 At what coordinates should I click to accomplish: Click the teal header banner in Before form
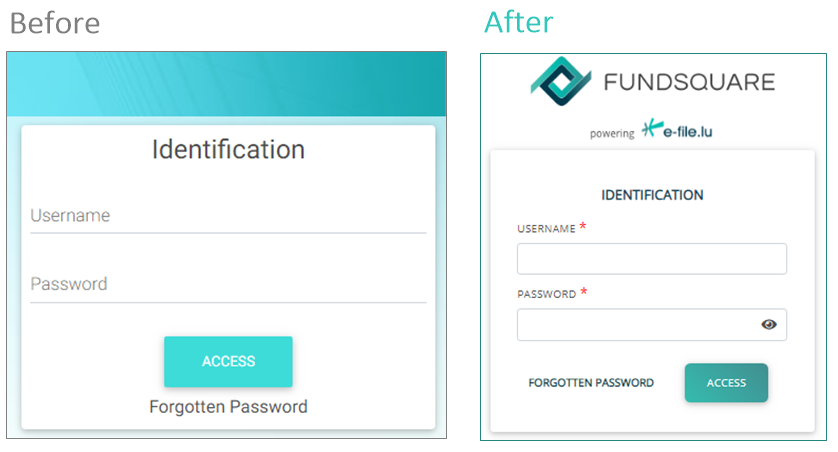228,84
